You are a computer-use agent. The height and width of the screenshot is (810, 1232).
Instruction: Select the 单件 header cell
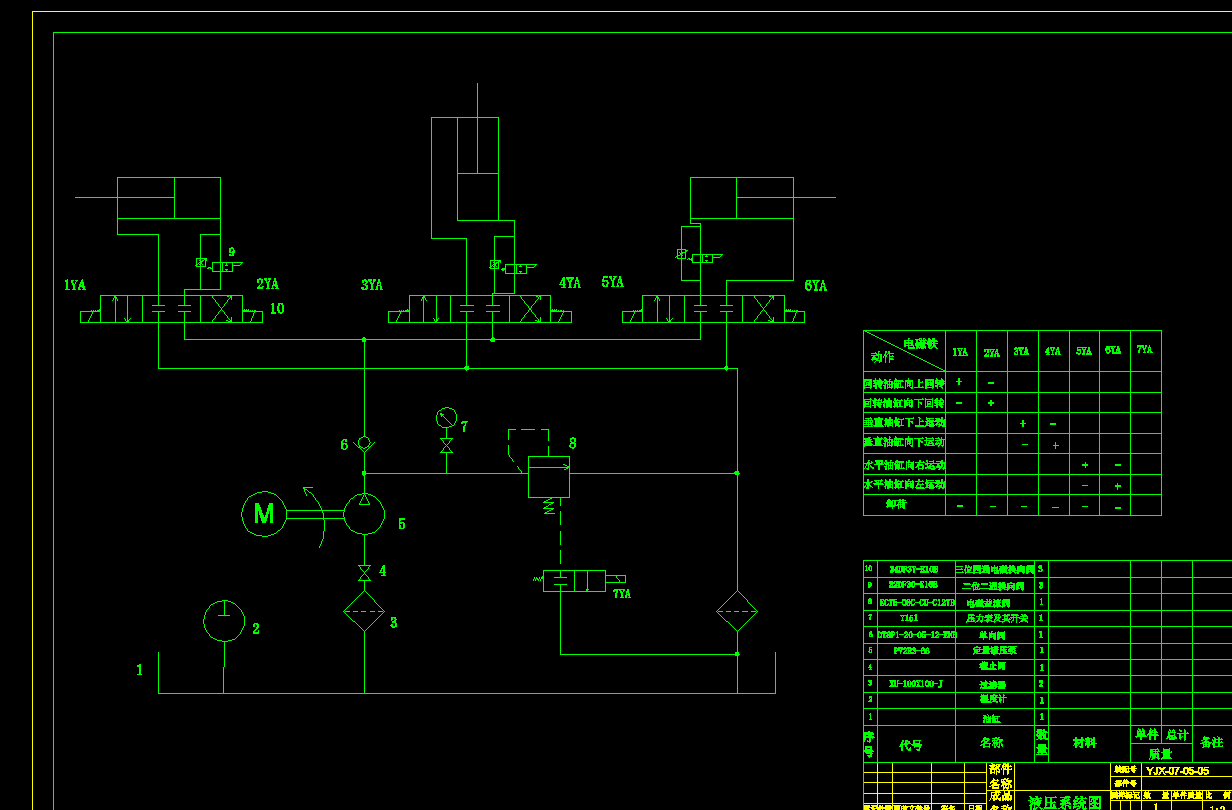click(x=1146, y=734)
